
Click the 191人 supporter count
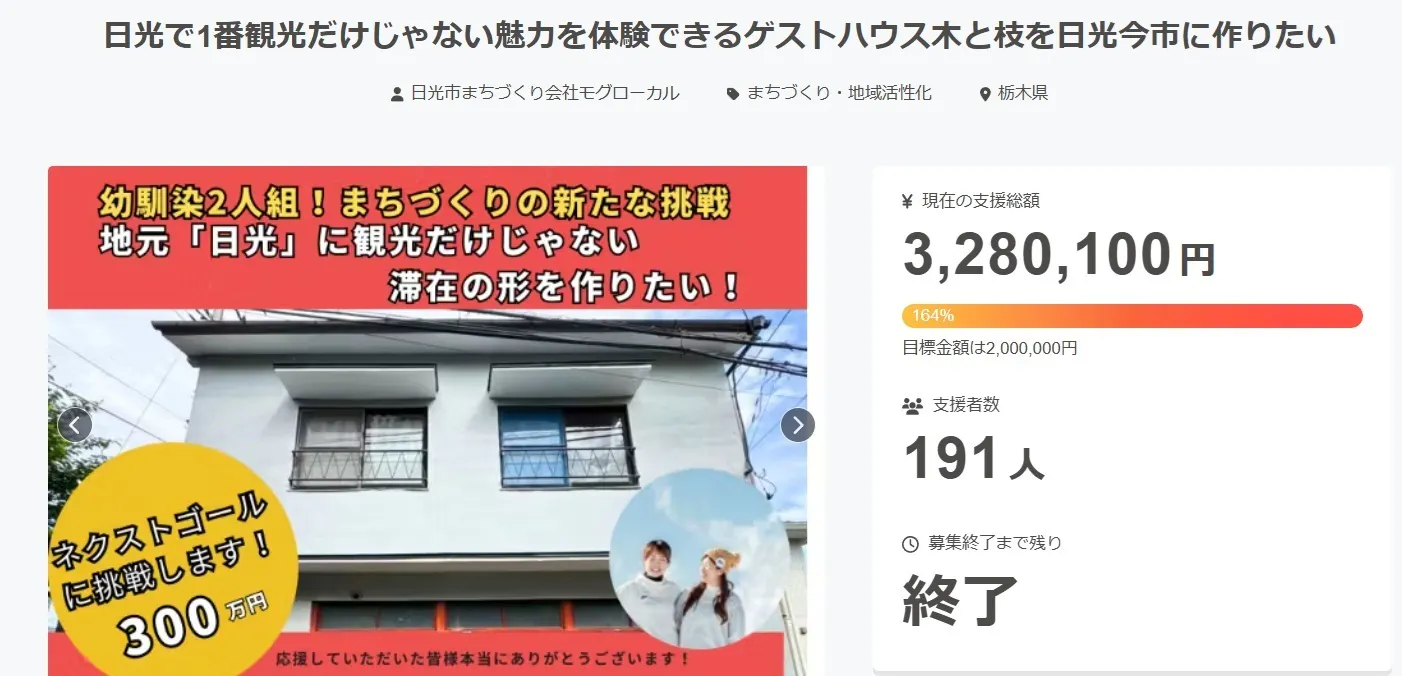pos(974,459)
